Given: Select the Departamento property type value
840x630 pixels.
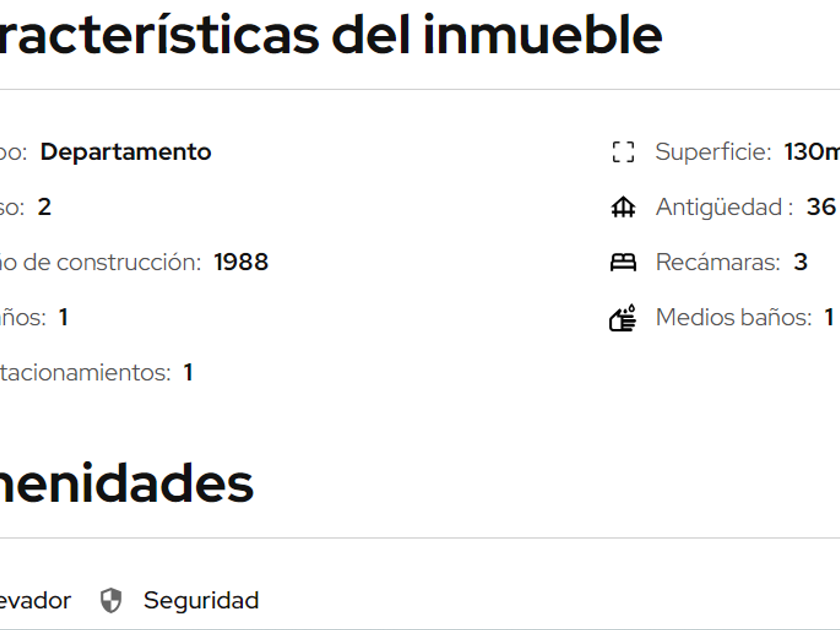Looking at the screenshot, I should 126,152.
